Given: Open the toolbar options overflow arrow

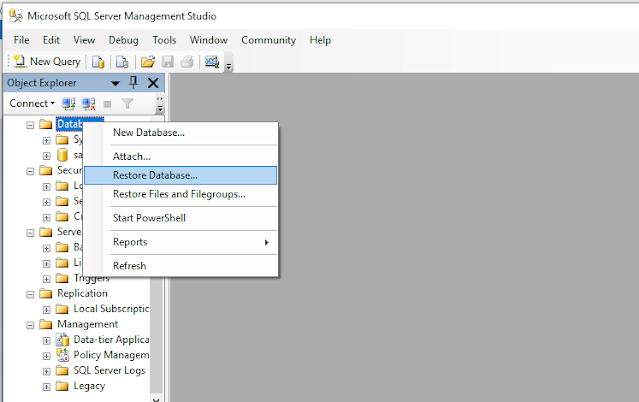Looking at the screenshot, I should [x=229, y=66].
